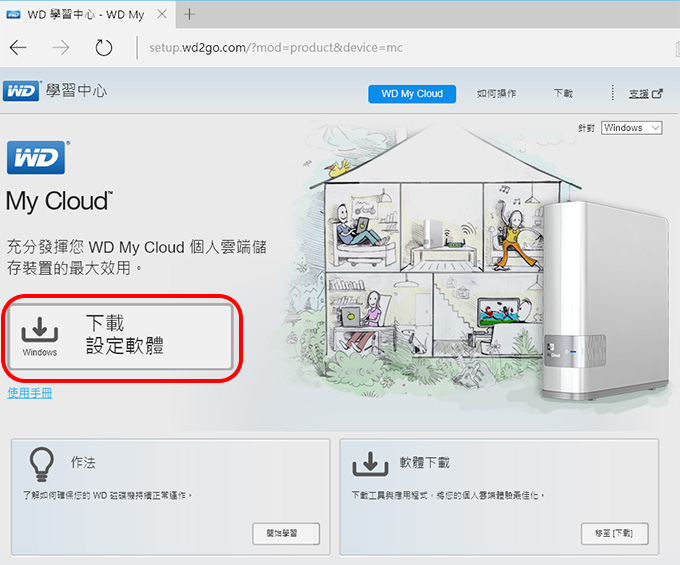Click the My Cloud product title text
Screen dimensions: 680x565
pos(59,201)
